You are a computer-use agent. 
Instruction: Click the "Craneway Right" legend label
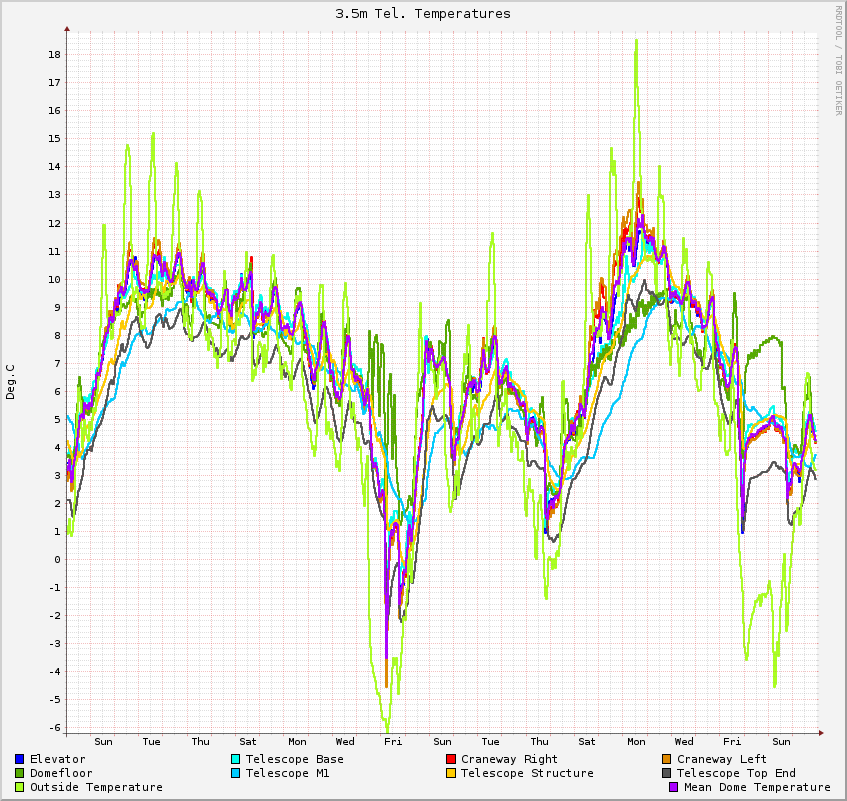click(509, 759)
